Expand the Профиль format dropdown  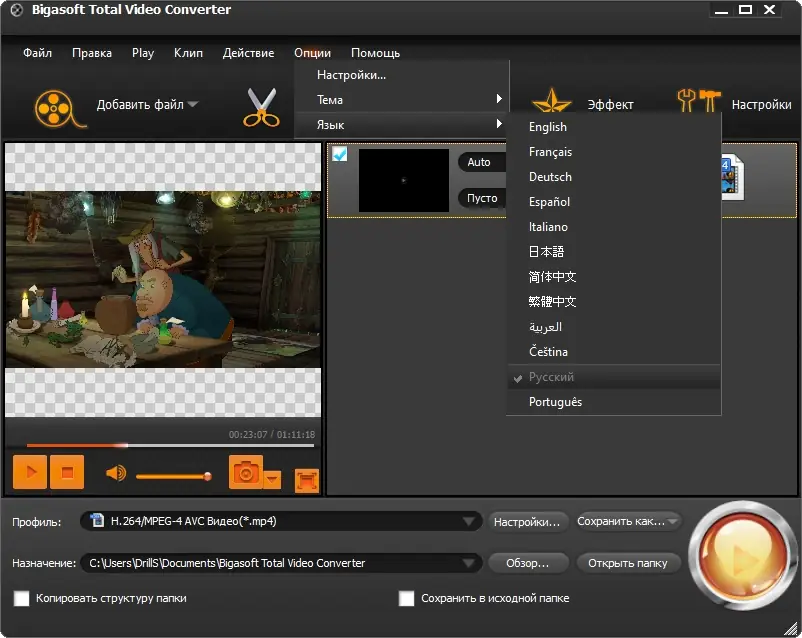coord(469,521)
